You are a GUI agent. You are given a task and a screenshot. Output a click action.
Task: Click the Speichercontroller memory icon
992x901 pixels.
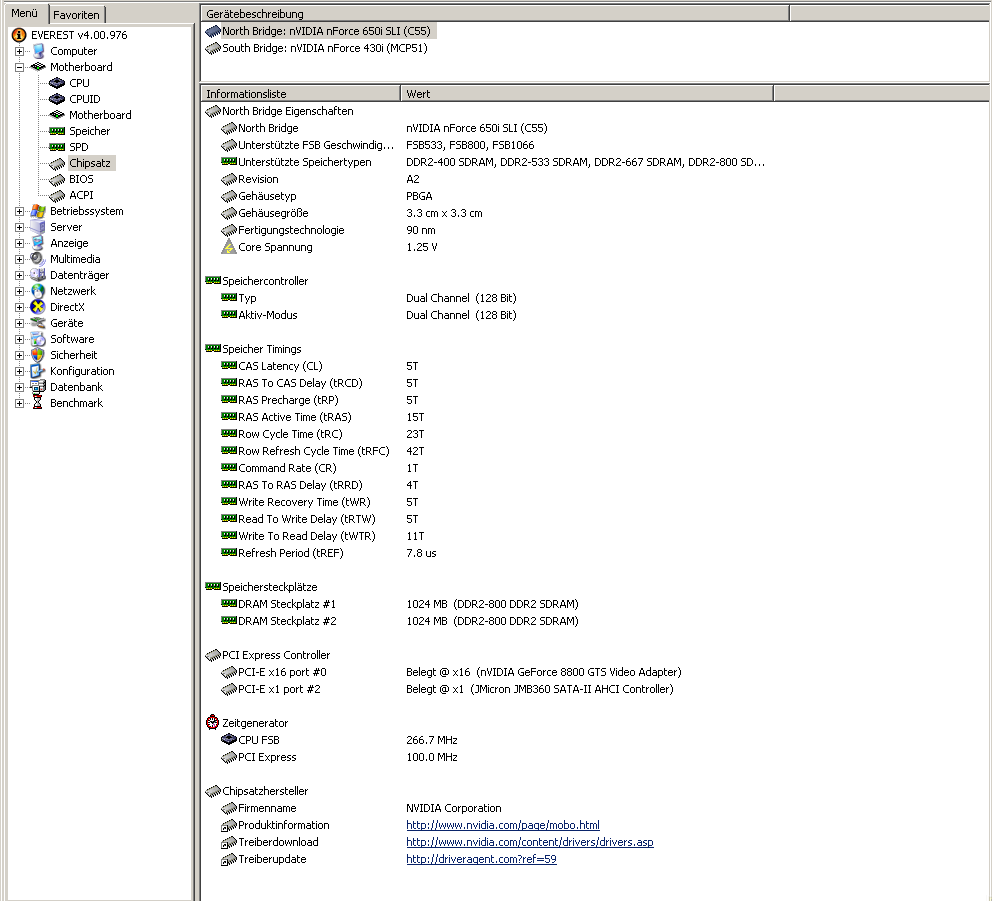click(x=213, y=280)
